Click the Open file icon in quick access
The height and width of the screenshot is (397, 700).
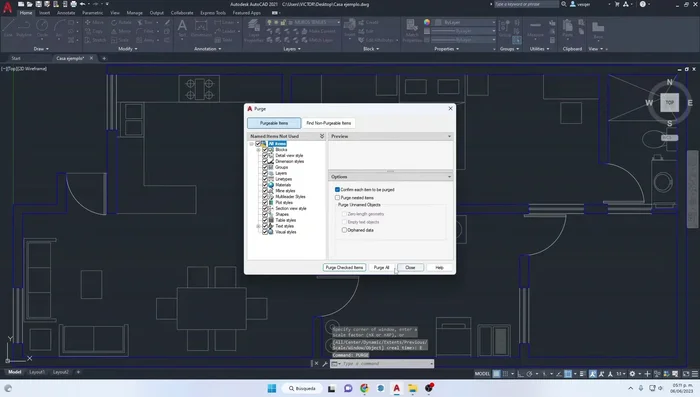coord(29,4)
